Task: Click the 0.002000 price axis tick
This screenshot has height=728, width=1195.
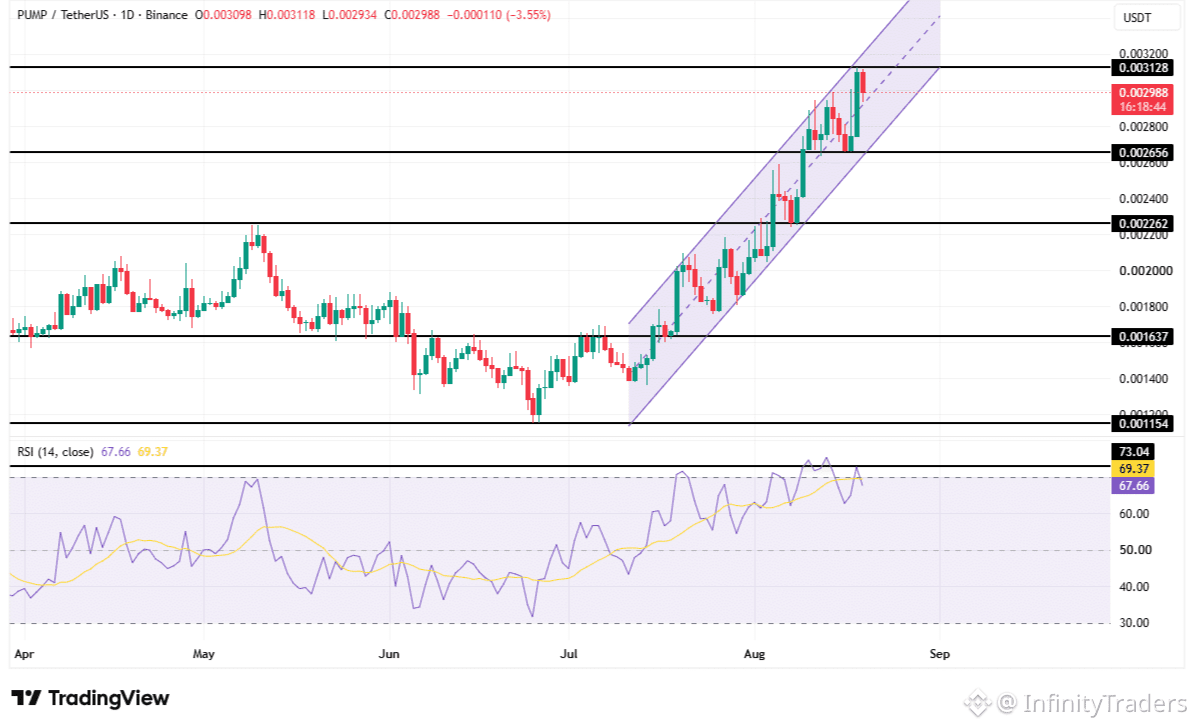Action: point(1145,271)
